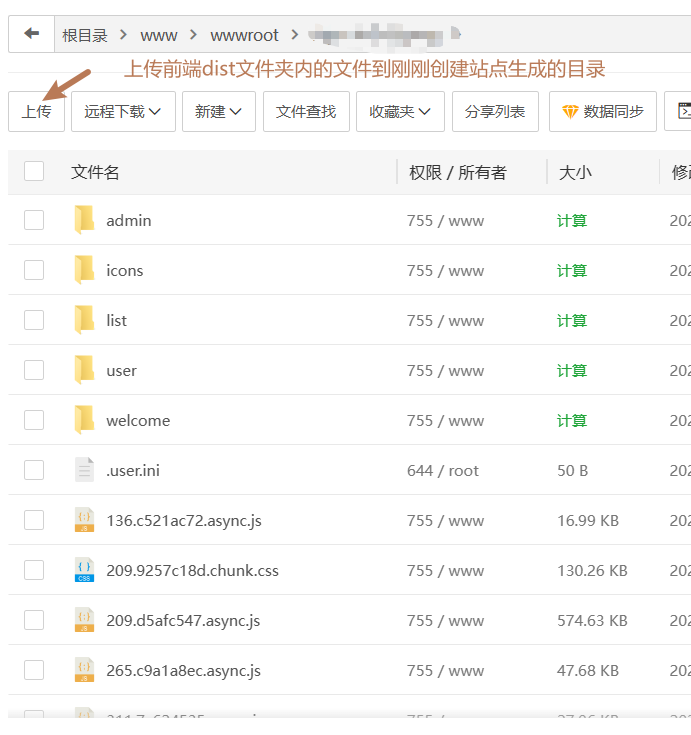The image size is (691, 735).
Task: Click the 16.99 KB size value
Action: click(x=588, y=521)
